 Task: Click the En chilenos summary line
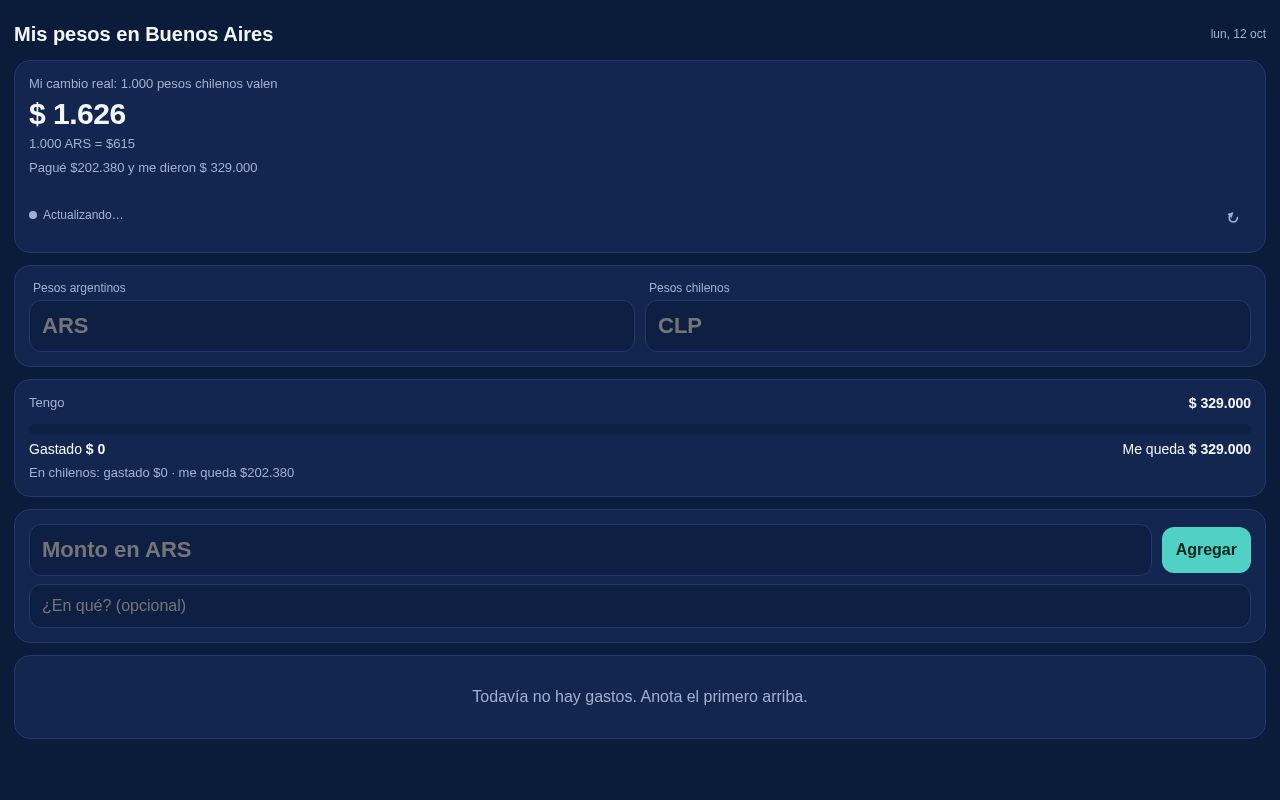pyautogui.click(x=162, y=473)
